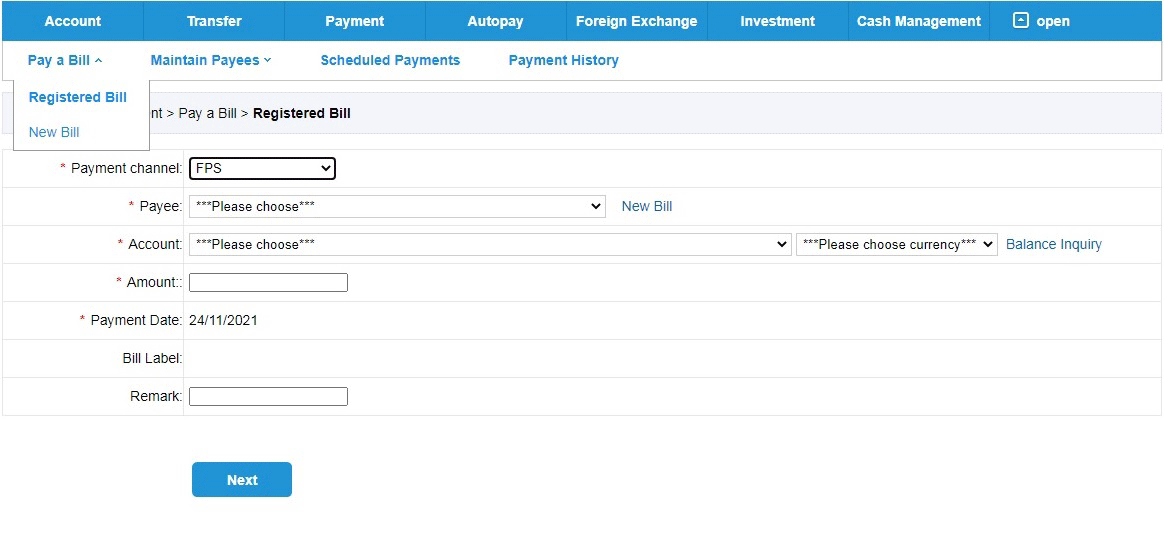Switch to the Payment tab
The height and width of the screenshot is (560, 1164).
click(355, 21)
